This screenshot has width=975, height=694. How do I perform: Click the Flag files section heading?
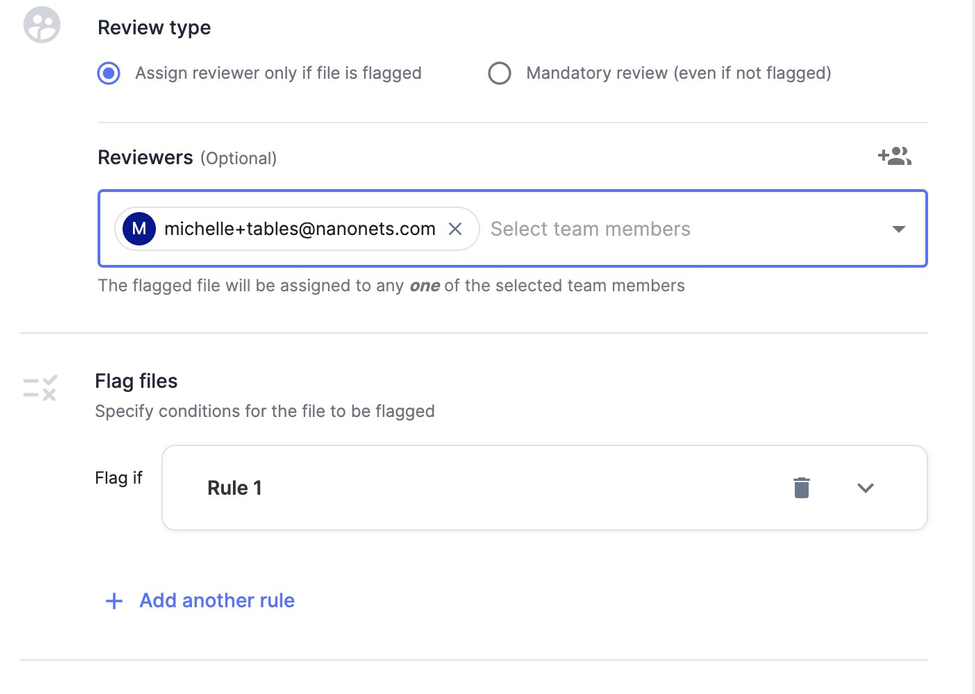pos(136,380)
